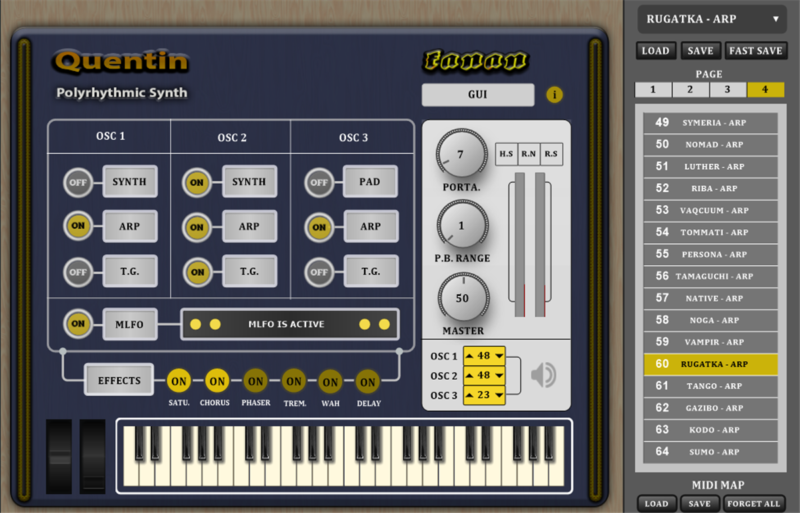Click the R.N button near the meters
The width and height of the screenshot is (800, 513).
pos(528,153)
